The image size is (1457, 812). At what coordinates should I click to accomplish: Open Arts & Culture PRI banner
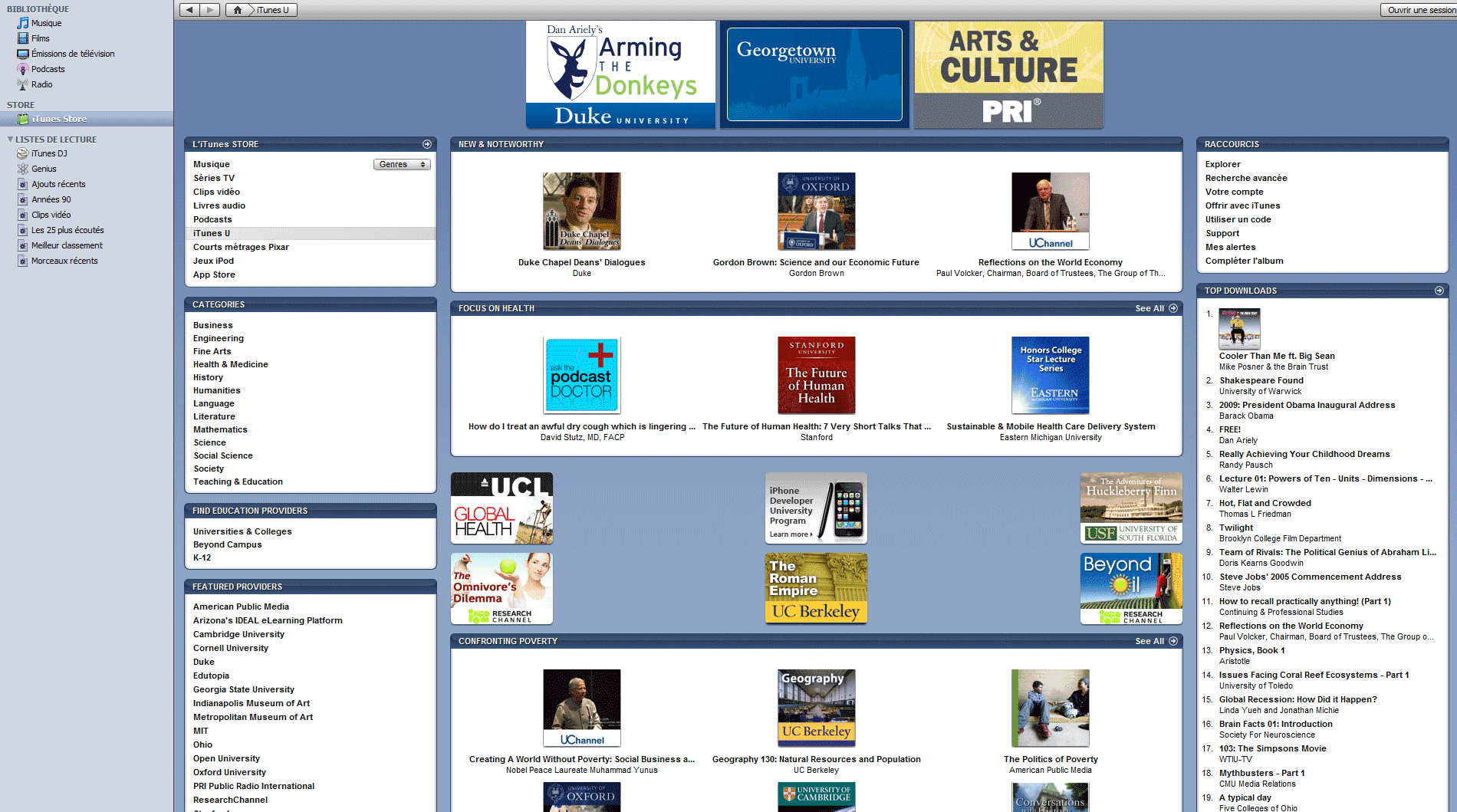(x=1009, y=74)
